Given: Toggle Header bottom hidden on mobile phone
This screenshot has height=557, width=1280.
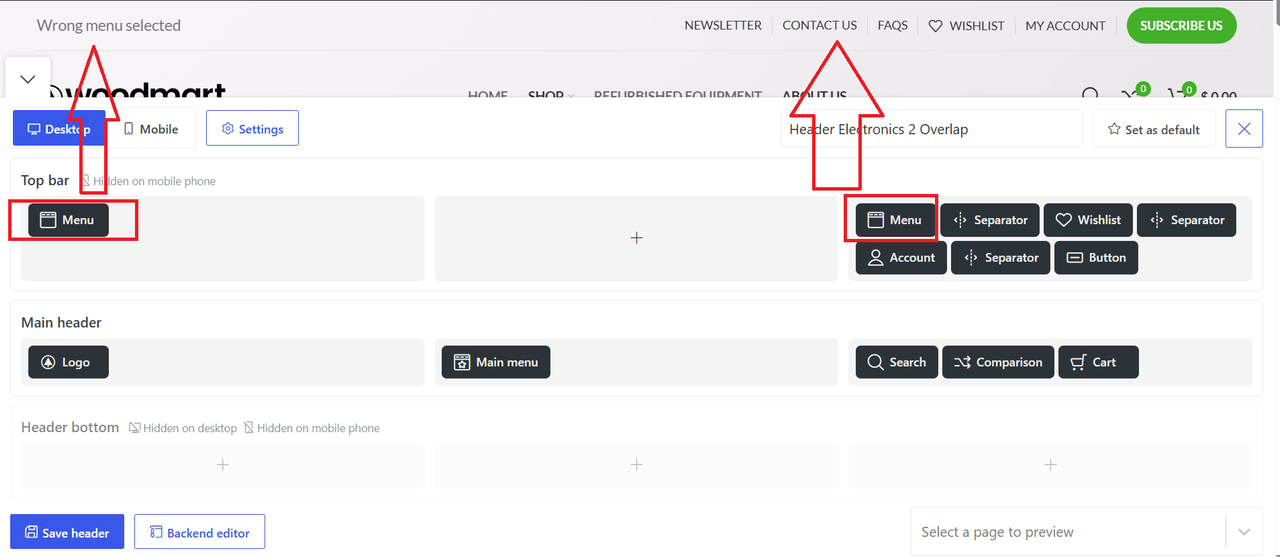Looking at the screenshot, I should [312, 428].
